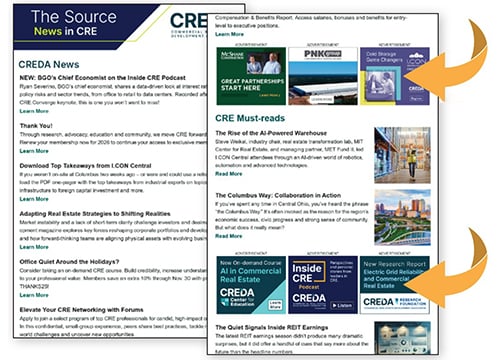This screenshot has width=500, height=360.
Task: Open the PNK Group advertisement banner
Action: [x=323, y=76]
